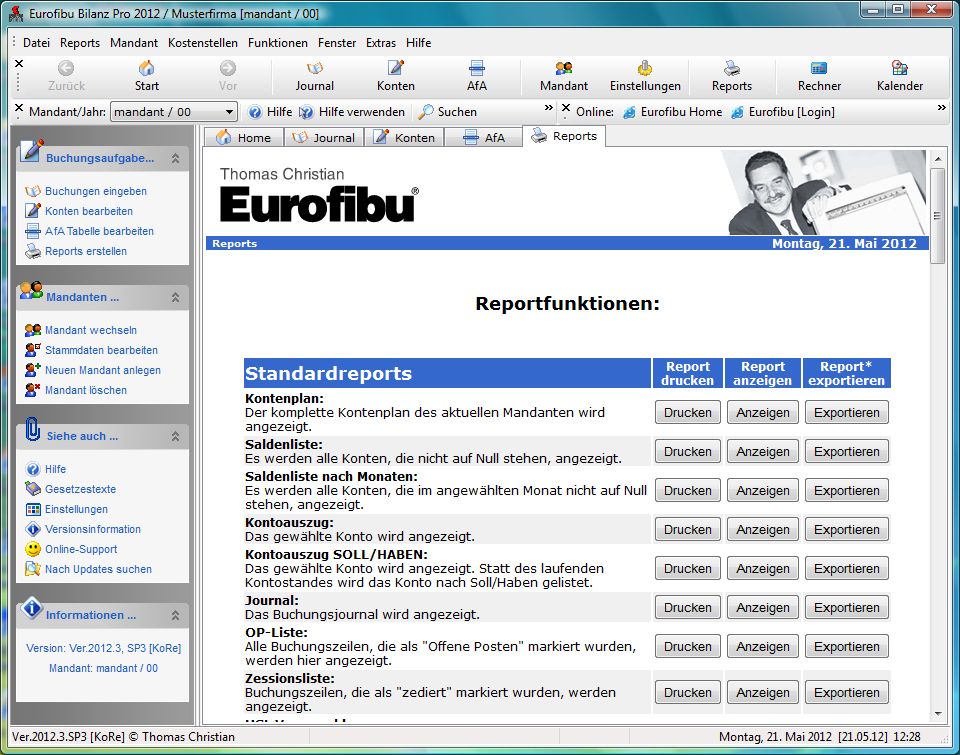Open the Kostenstellen menu

click(x=203, y=43)
